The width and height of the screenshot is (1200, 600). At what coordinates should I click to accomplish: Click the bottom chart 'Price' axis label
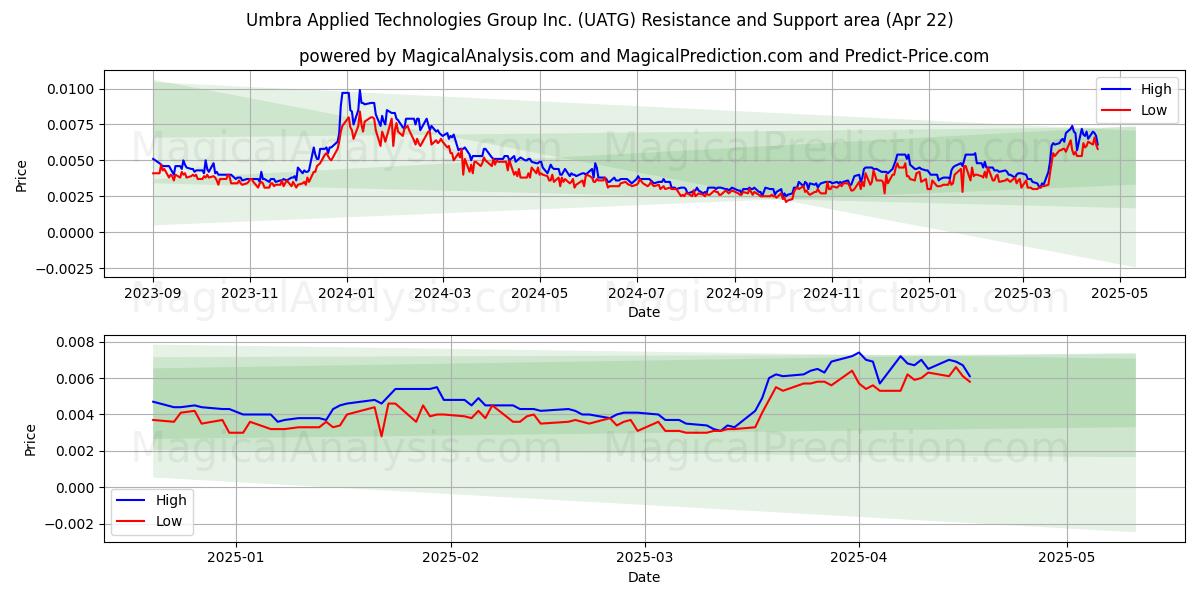(x=30, y=440)
